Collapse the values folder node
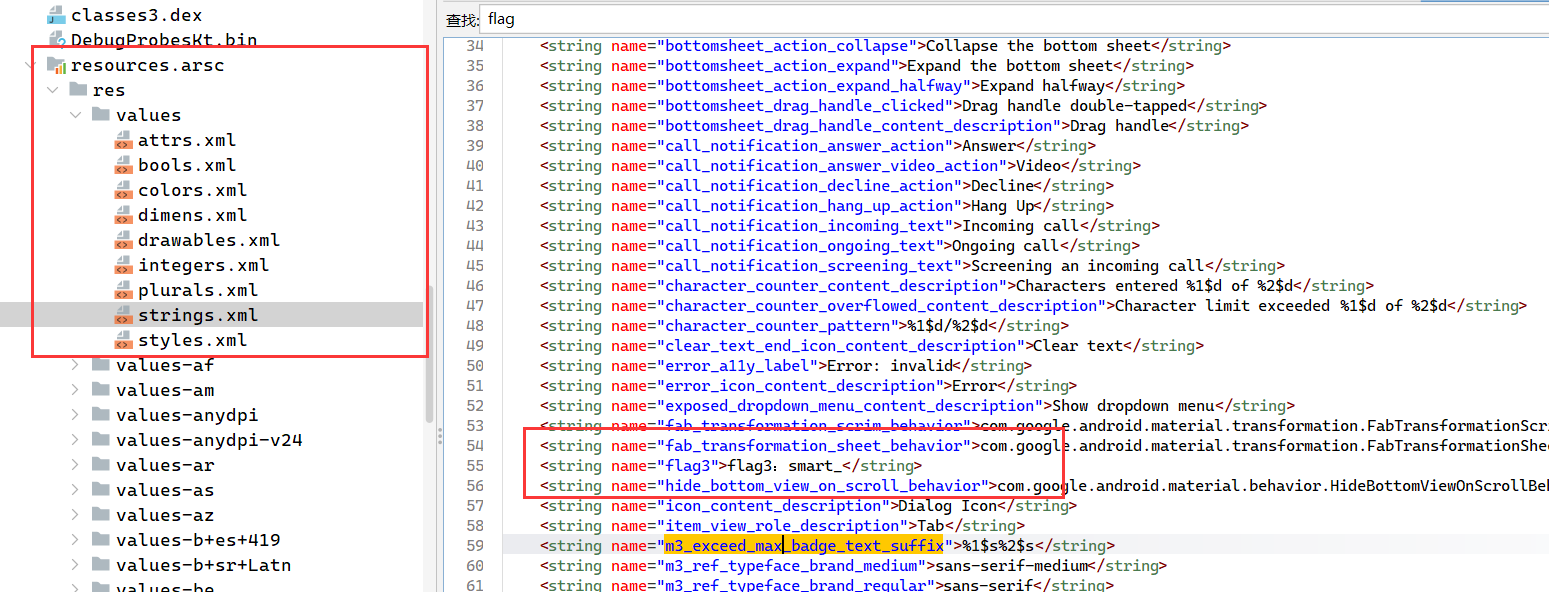 pos(75,115)
